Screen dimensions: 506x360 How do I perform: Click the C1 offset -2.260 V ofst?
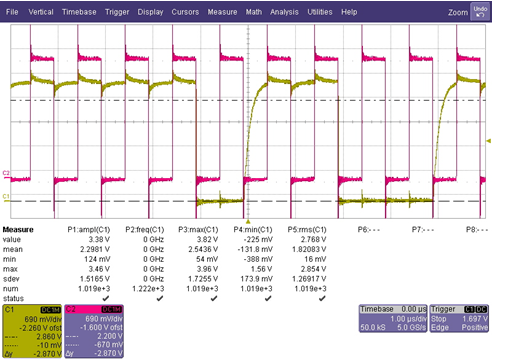pos(40,328)
